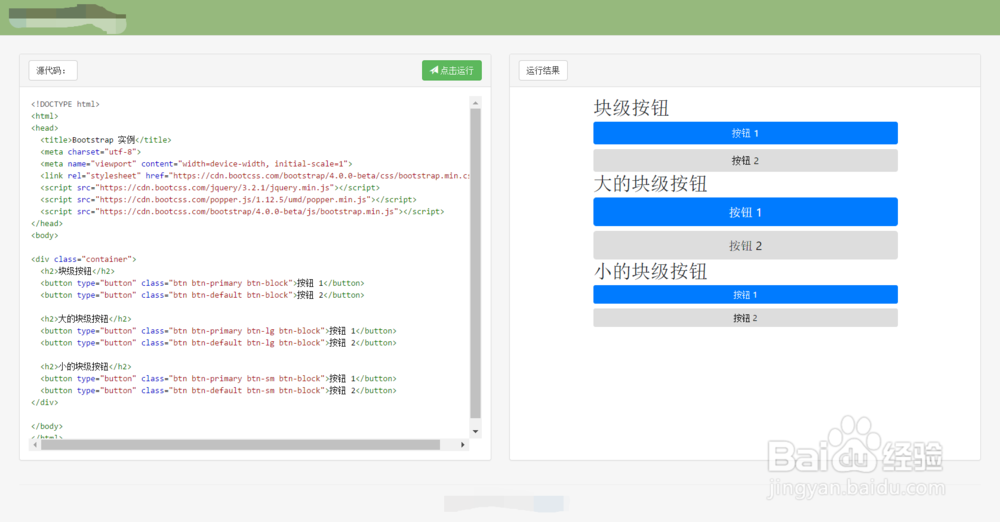Click the green 点击运行 run button

452,70
